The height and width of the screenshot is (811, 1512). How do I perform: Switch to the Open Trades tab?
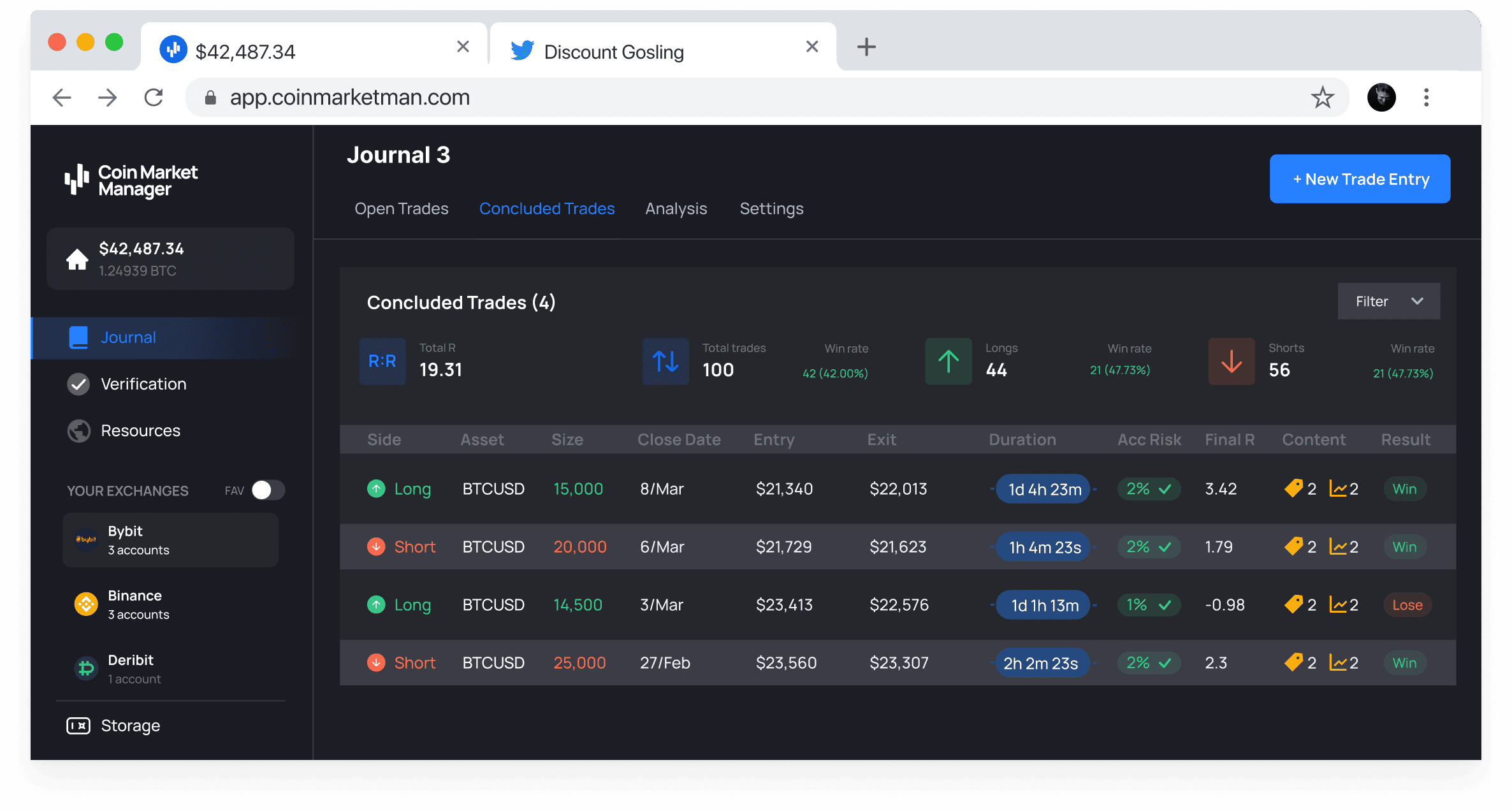[400, 208]
